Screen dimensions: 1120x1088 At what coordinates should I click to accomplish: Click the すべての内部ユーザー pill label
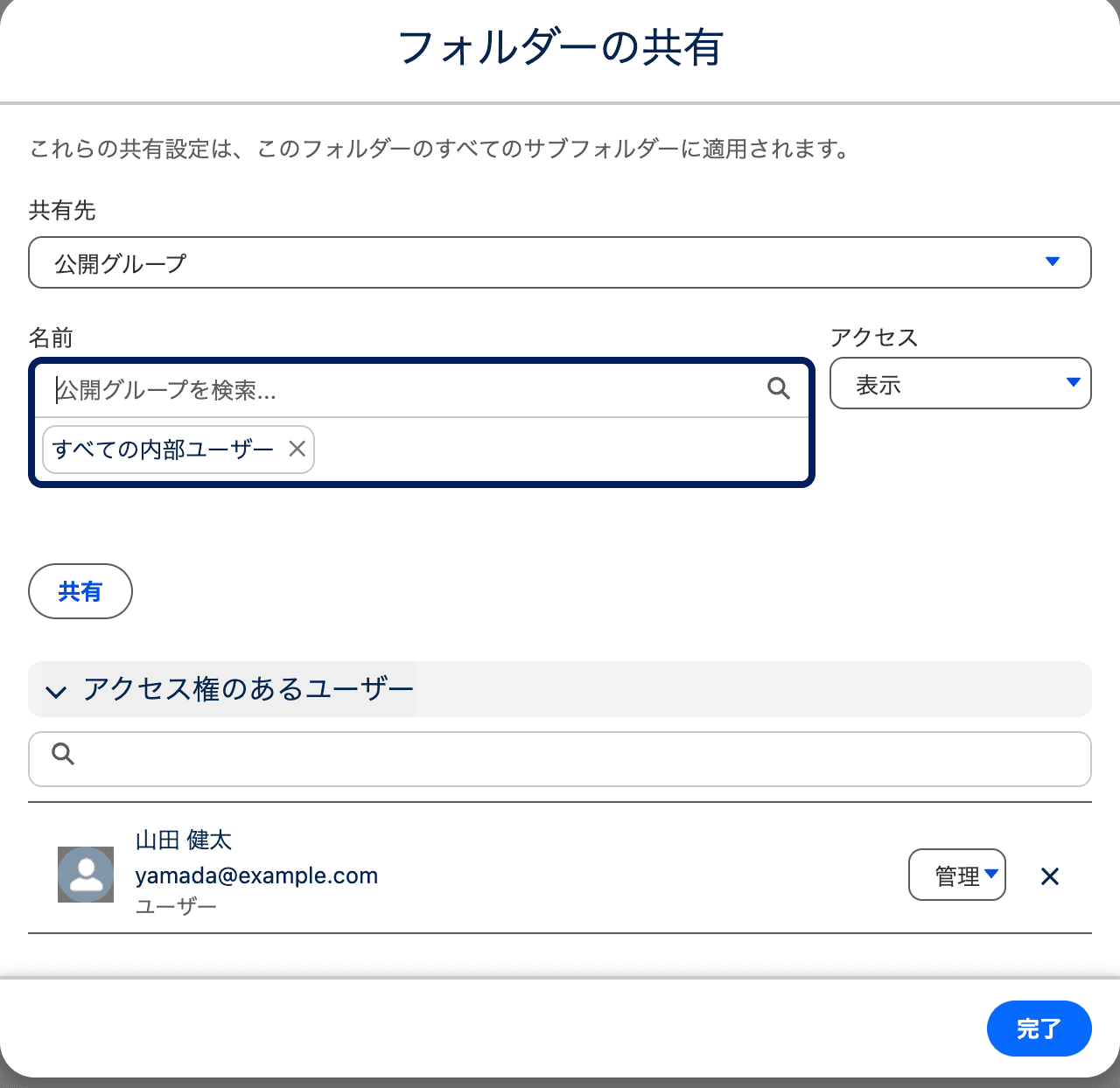tap(164, 450)
